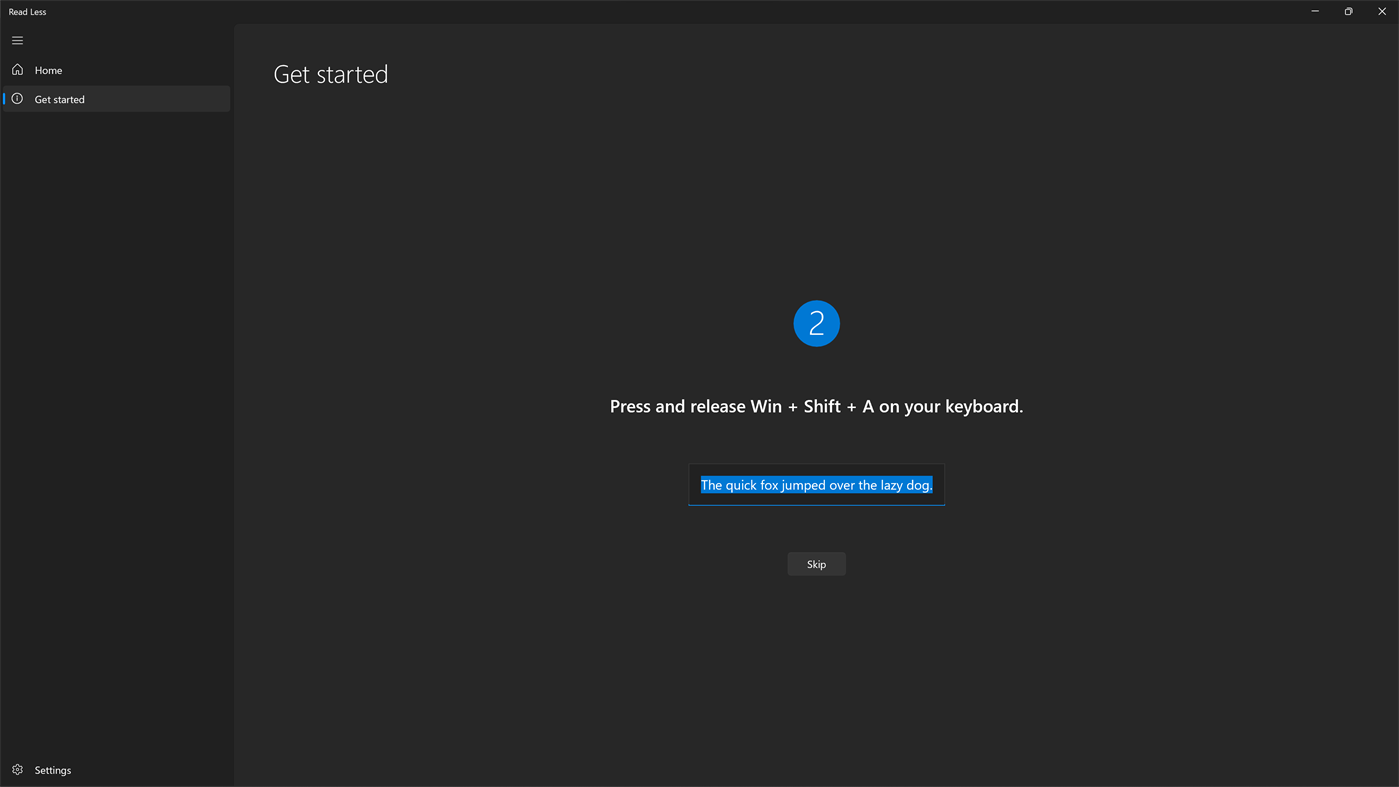Click the Settings gear icon
This screenshot has height=787, width=1399.
15,768
